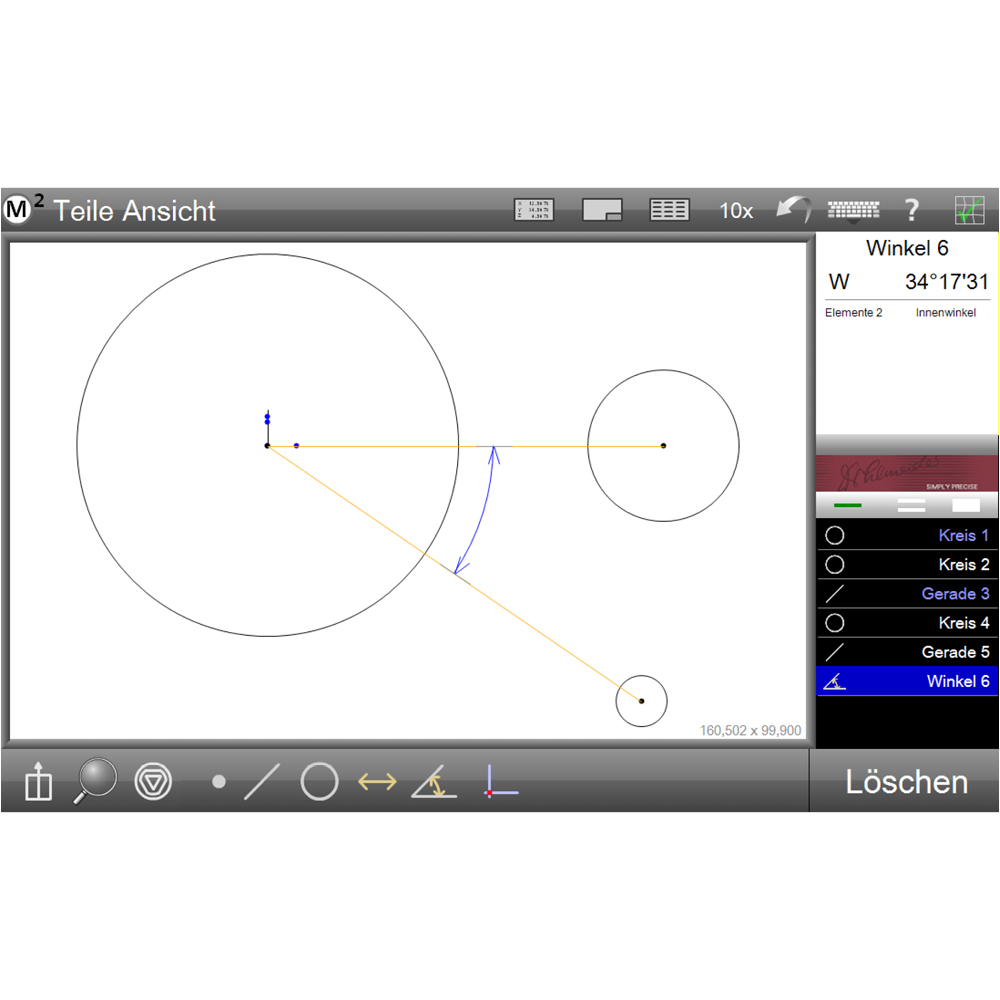Toggle Innenwinkel mode for Winkel 6
Image resolution: width=1000 pixels, height=1000 pixels.
[x=945, y=312]
